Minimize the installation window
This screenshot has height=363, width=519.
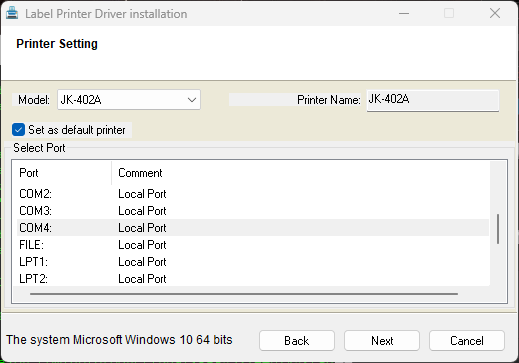coord(404,13)
